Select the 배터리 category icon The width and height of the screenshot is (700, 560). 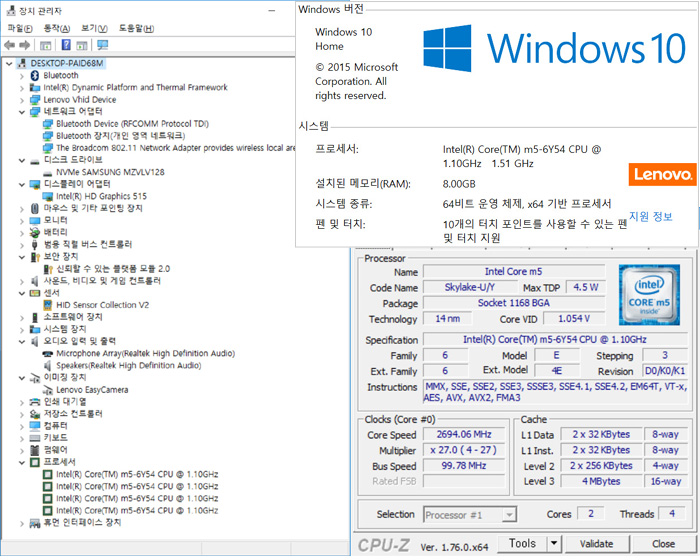(x=35, y=233)
